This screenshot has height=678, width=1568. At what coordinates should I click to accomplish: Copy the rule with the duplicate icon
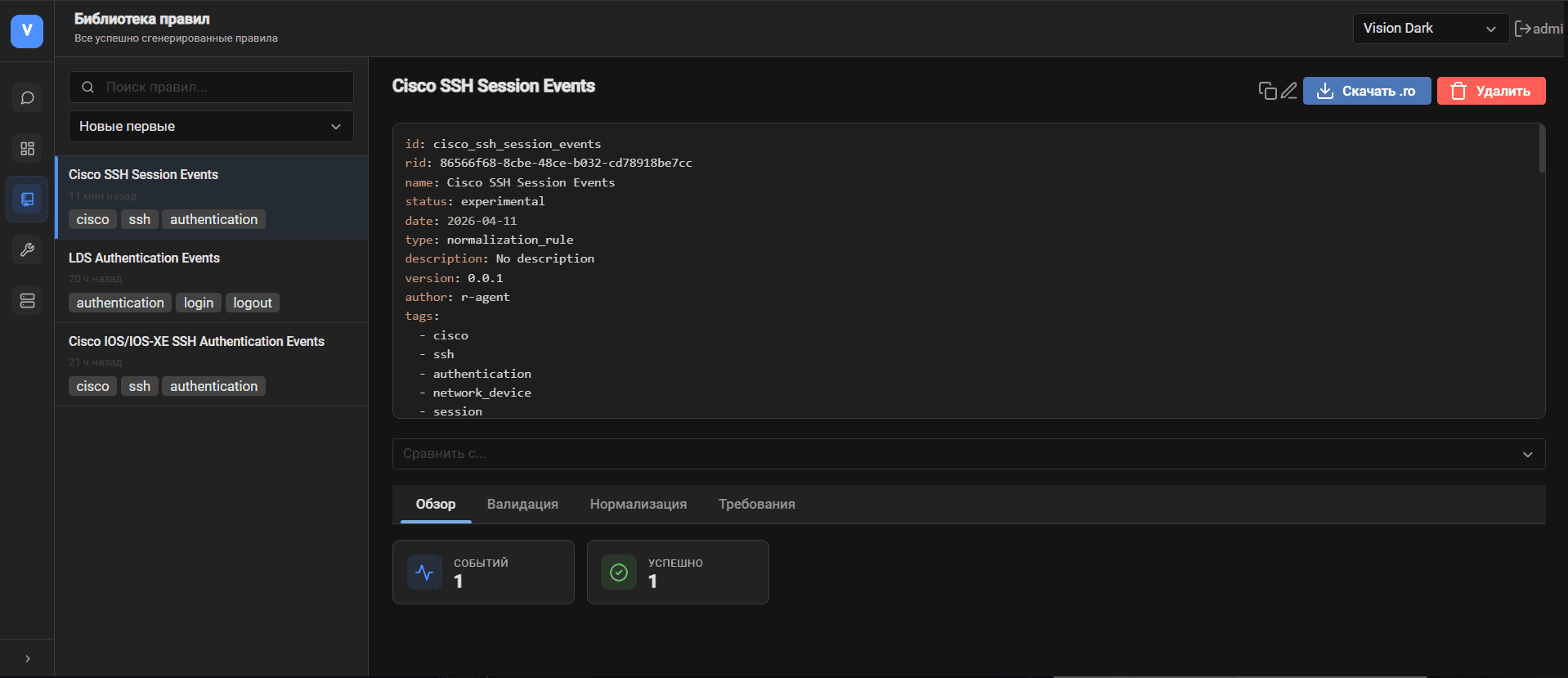tap(1267, 91)
